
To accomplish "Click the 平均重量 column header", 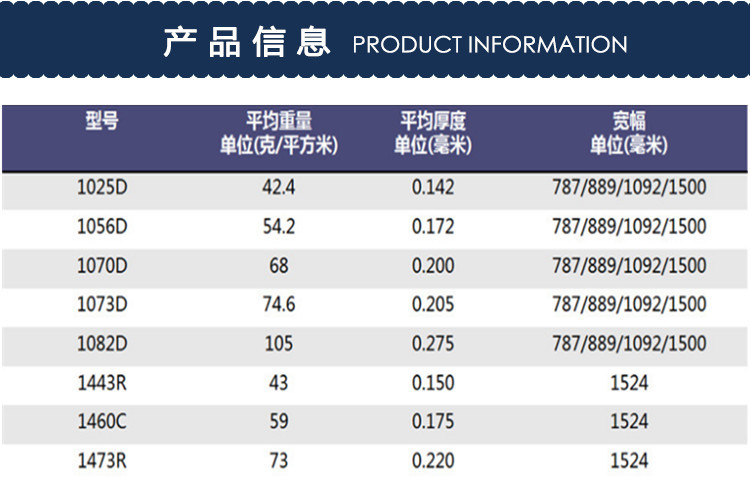I will [x=279, y=134].
